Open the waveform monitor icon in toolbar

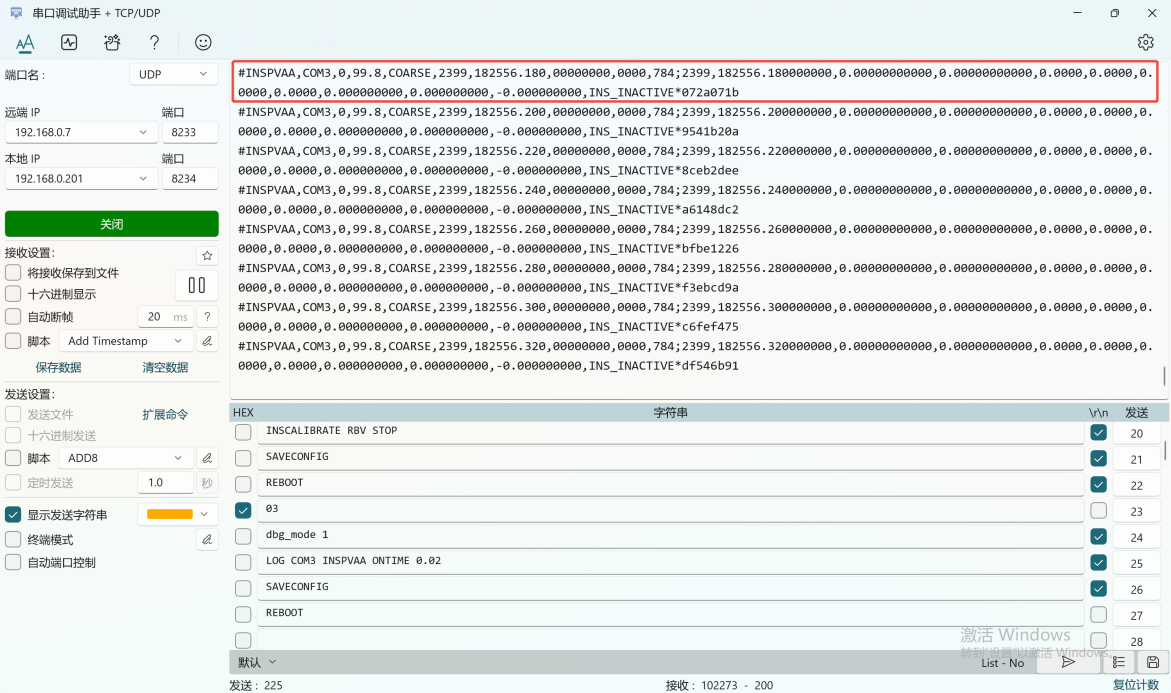69,43
